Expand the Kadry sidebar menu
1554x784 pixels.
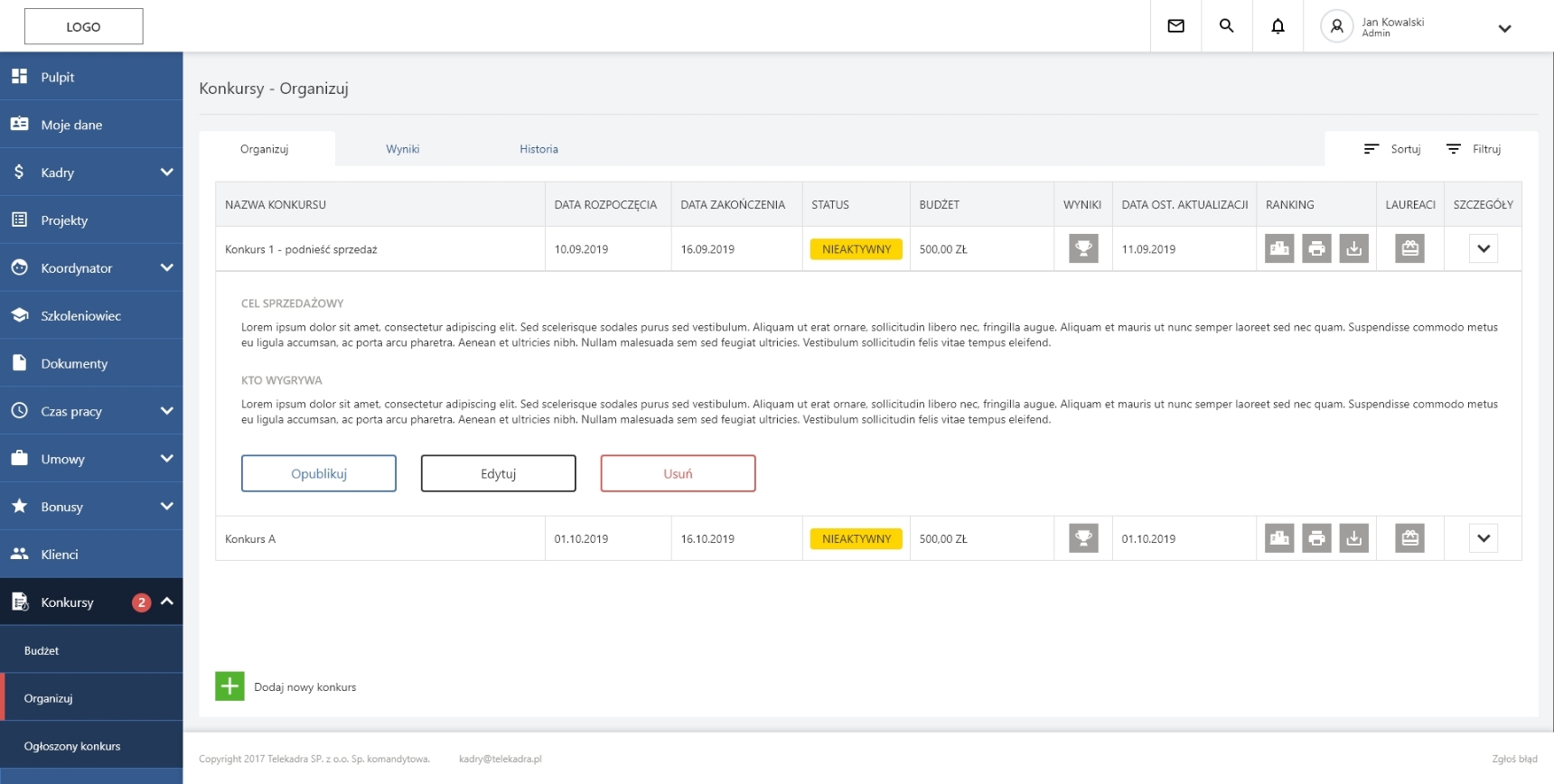click(x=166, y=172)
